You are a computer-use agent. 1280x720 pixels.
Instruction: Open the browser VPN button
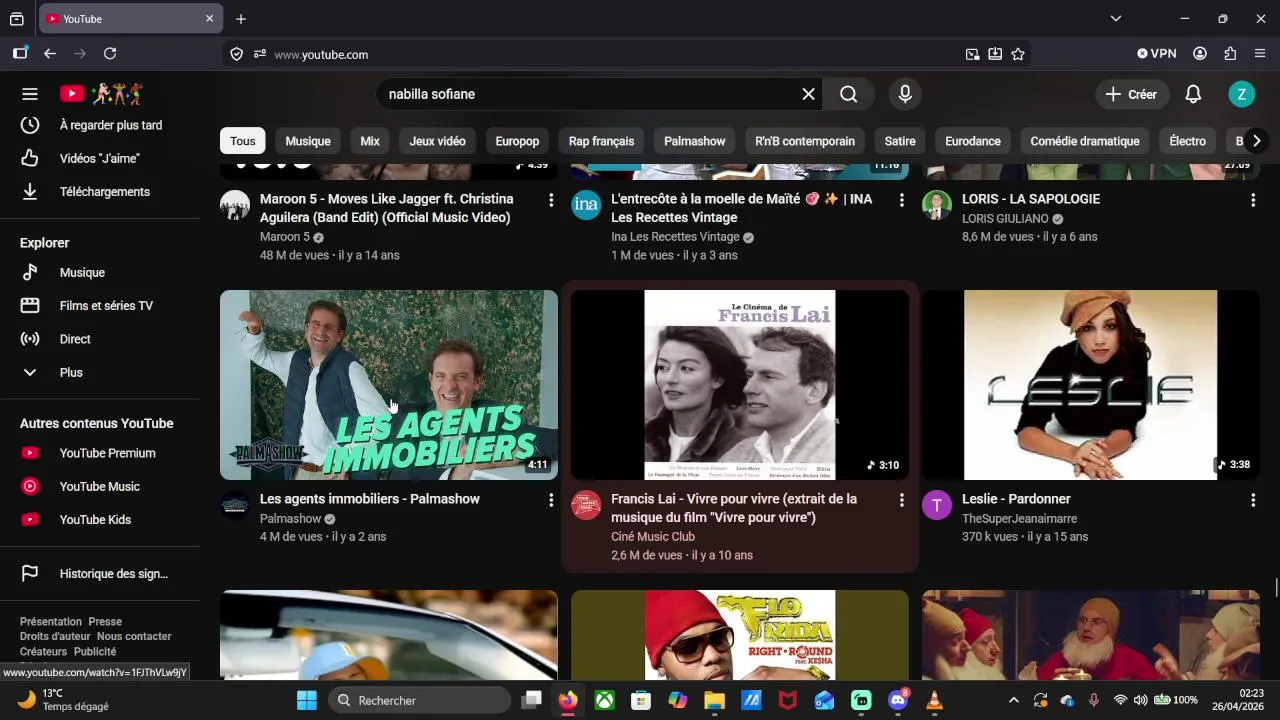[x=1157, y=53]
